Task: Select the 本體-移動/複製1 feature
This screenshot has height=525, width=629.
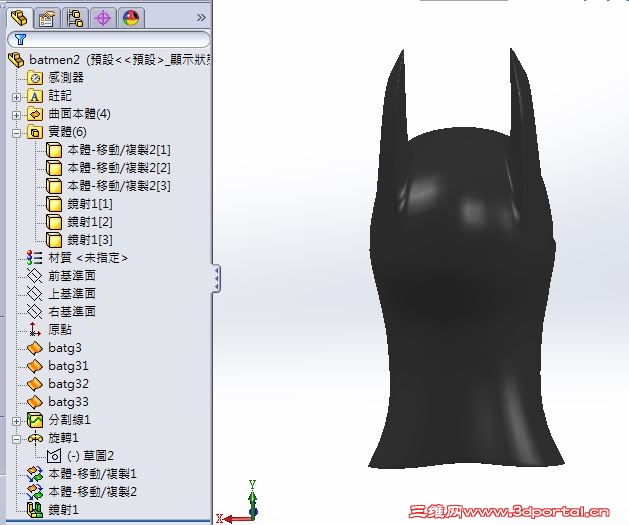Action: pos(92,474)
